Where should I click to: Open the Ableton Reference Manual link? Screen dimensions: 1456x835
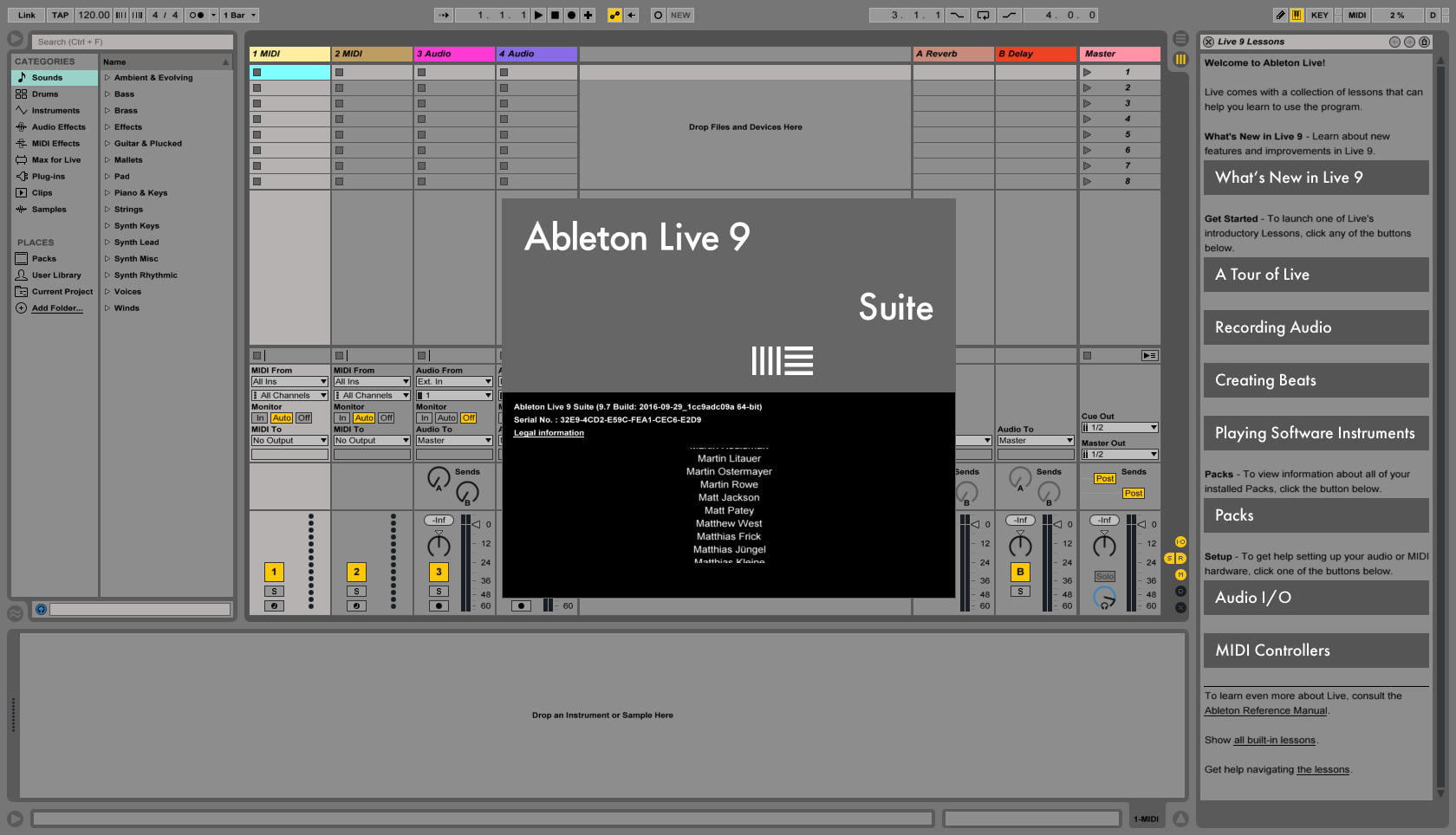coord(1265,710)
